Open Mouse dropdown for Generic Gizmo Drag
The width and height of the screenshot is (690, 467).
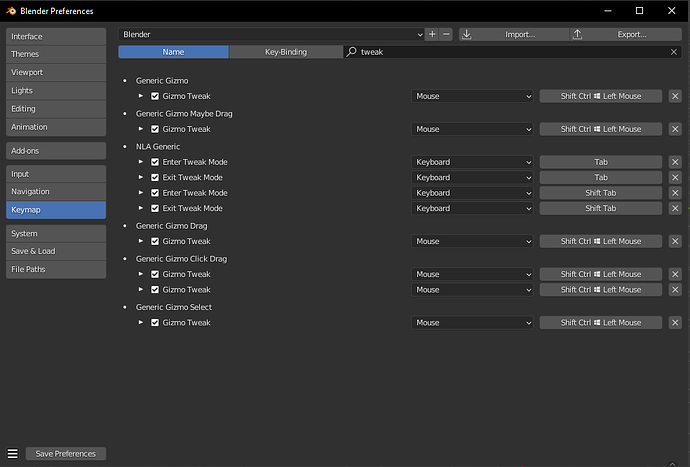472,241
